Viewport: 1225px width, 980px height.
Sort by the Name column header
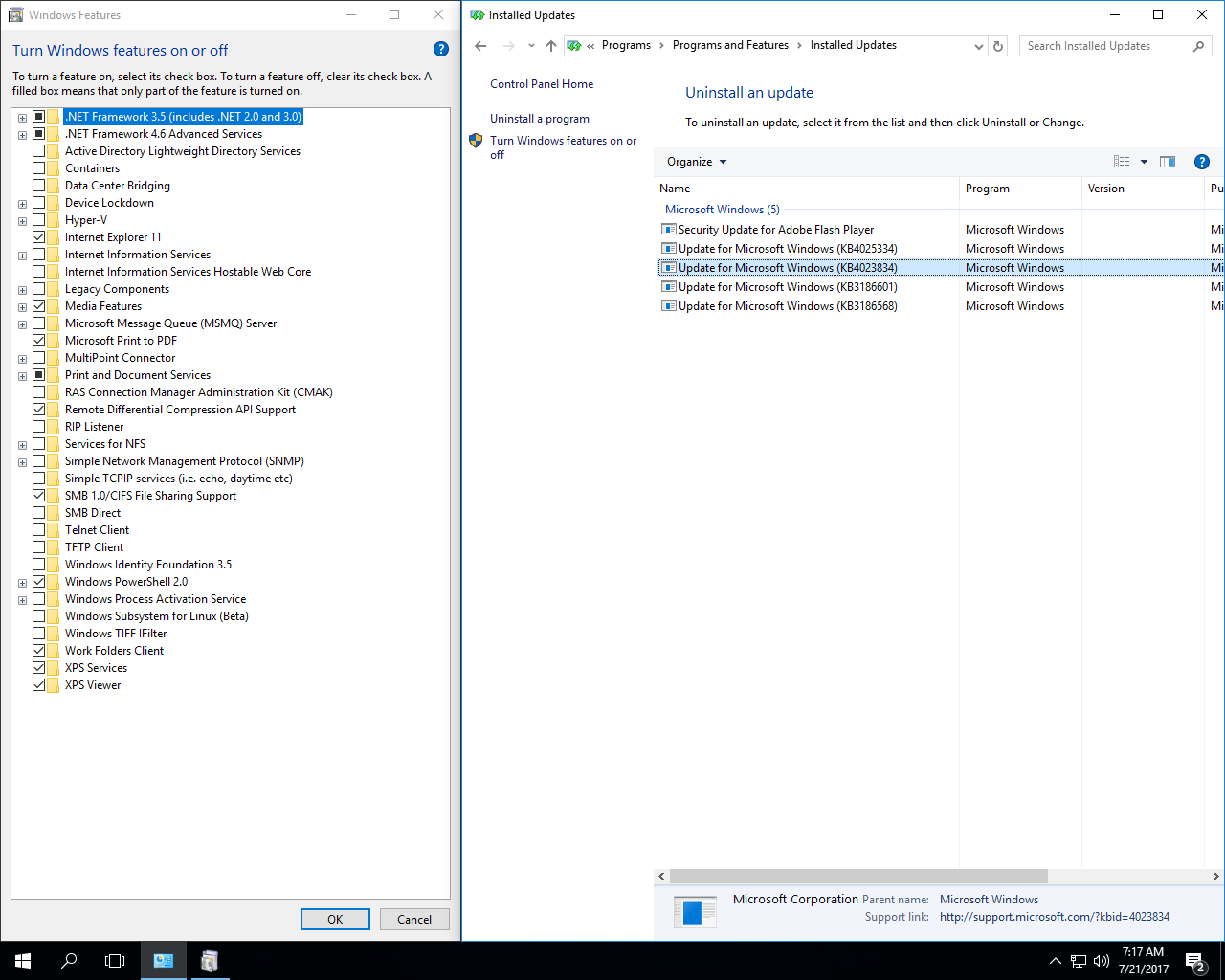point(807,189)
